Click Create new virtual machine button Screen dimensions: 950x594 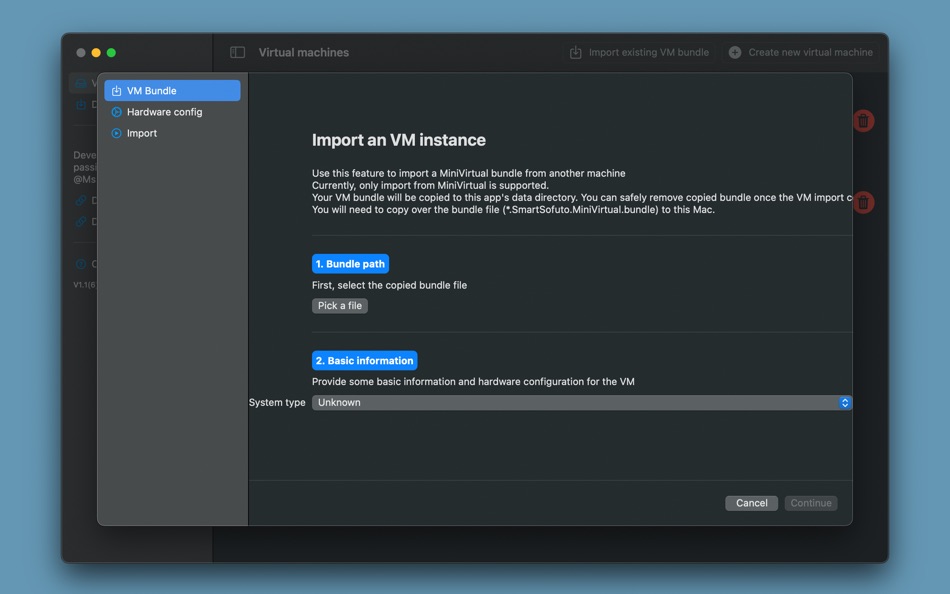tap(801, 53)
